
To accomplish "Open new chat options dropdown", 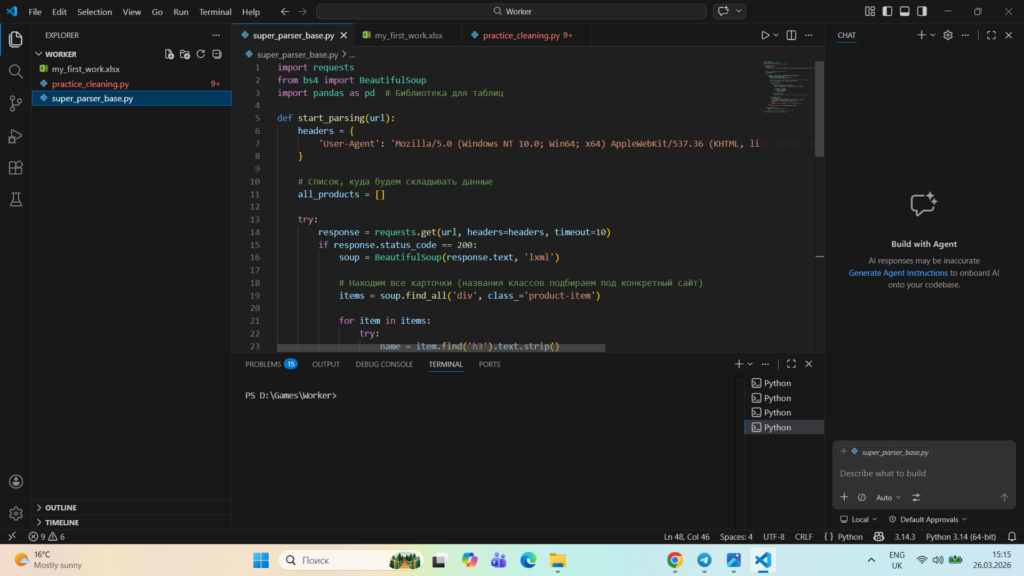I will pyautogui.click(x=933, y=35).
